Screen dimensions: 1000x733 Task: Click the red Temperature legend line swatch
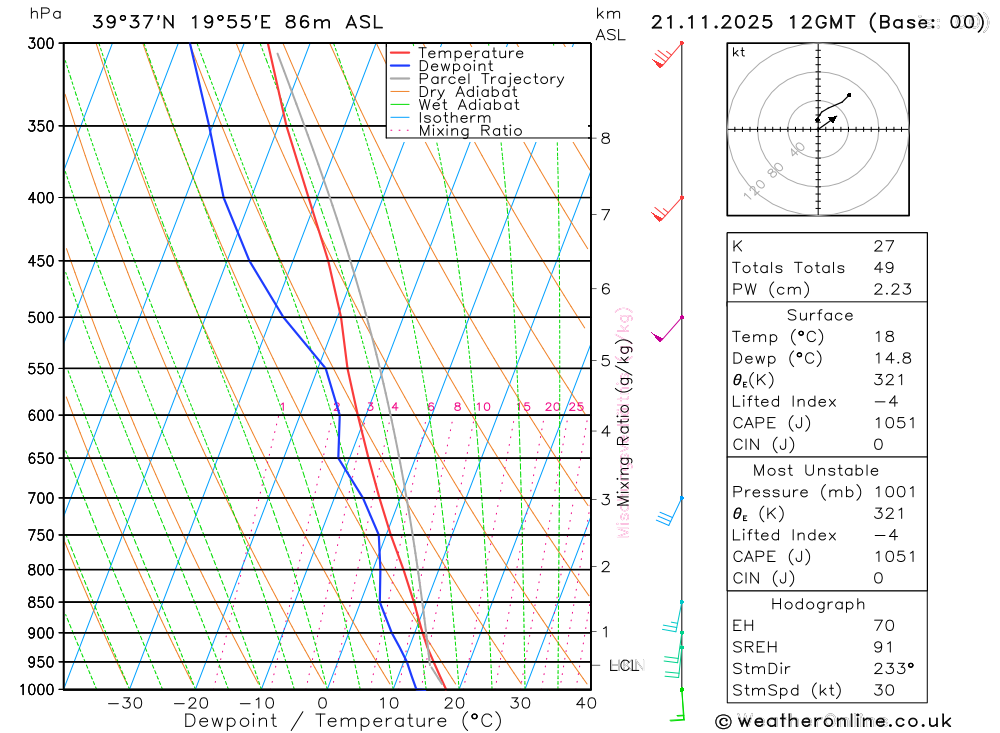pyautogui.click(x=400, y=53)
